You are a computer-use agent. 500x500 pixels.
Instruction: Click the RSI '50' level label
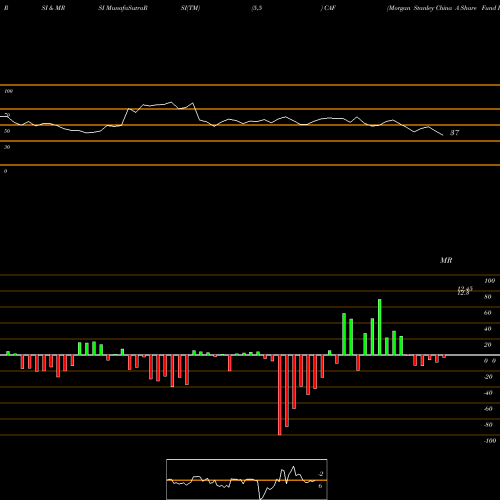click(7, 131)
